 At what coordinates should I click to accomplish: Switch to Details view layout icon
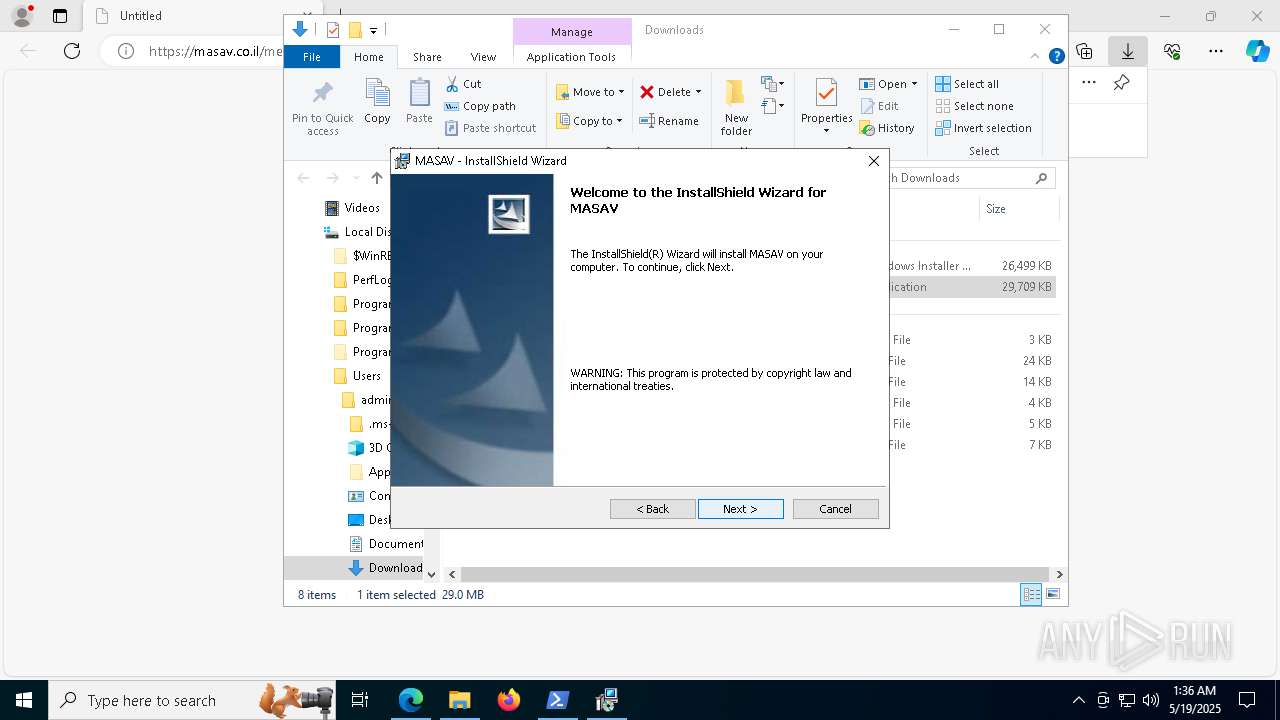coord(1031,594)
